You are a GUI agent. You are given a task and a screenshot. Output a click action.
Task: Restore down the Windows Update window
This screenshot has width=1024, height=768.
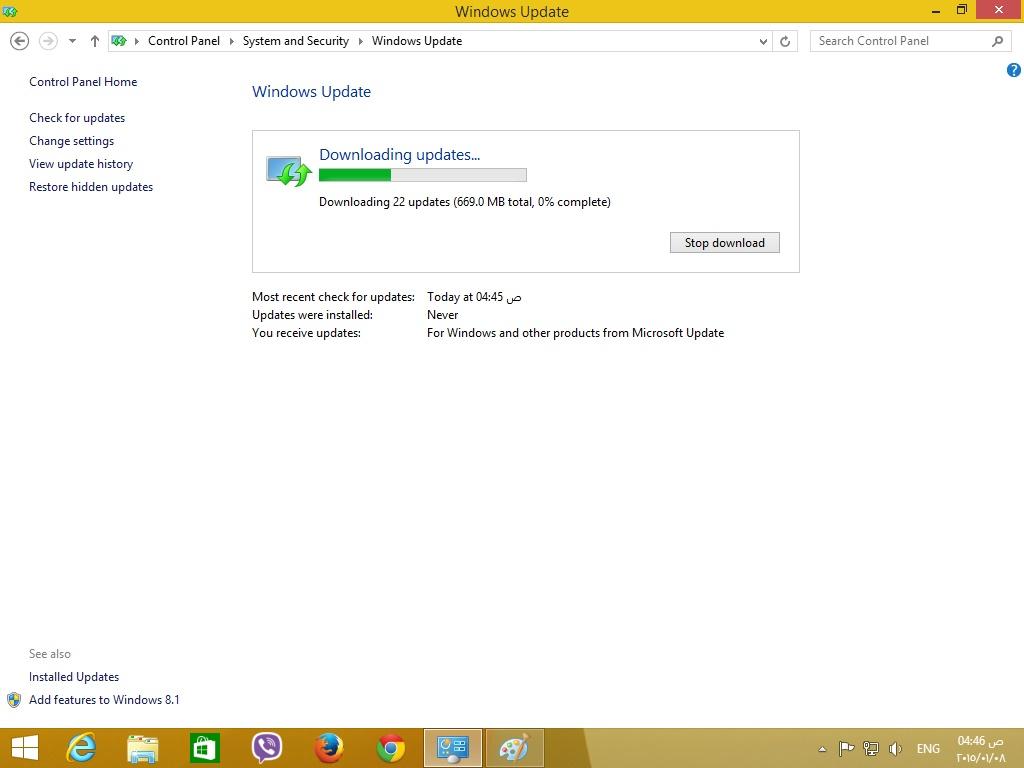click(961, 10)
